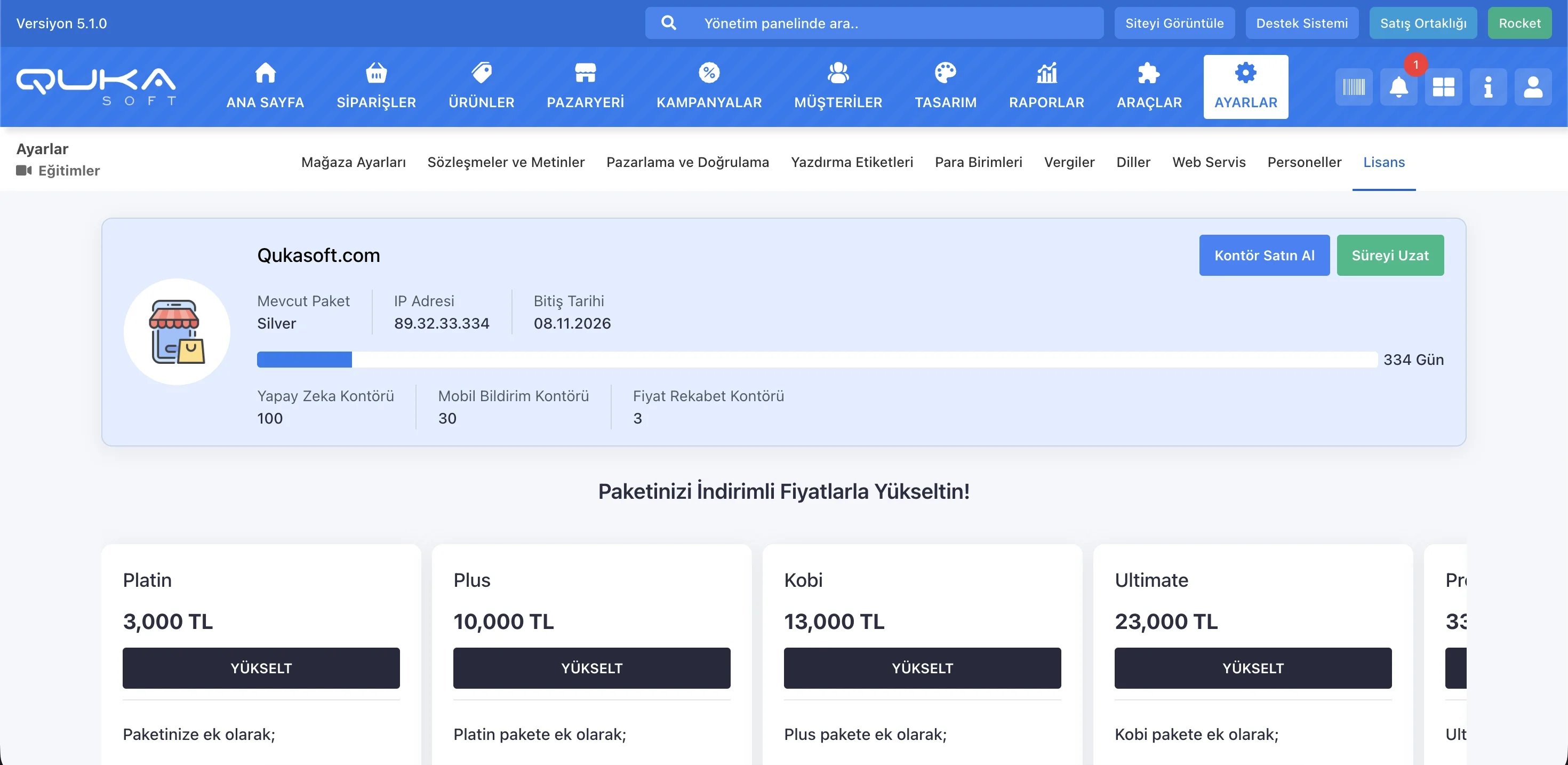Focus the Yönetim panelinde ara field
Viewport: 1568px width, 765px height.
tap(895, 23)
